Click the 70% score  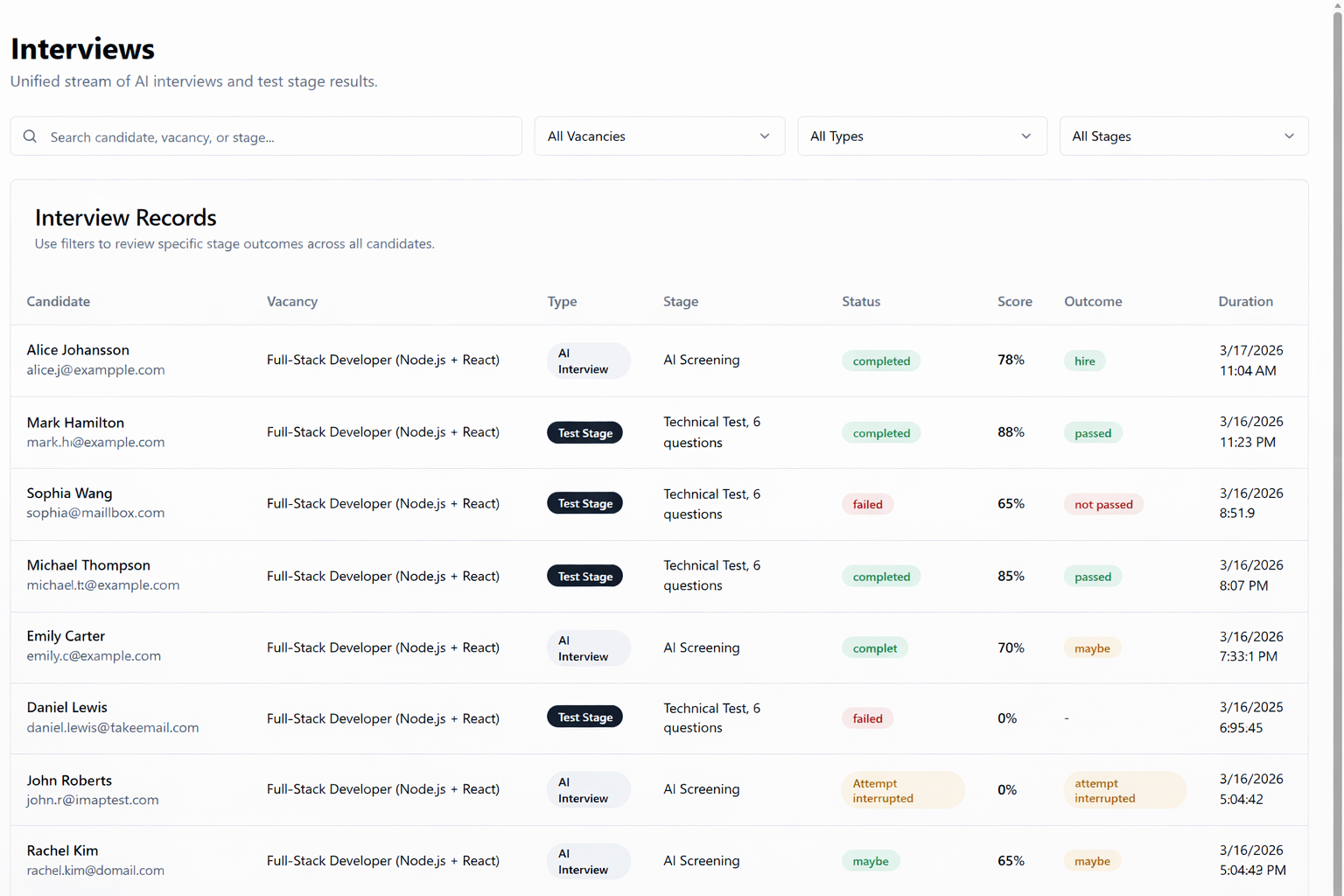(x=1011, y=647)
